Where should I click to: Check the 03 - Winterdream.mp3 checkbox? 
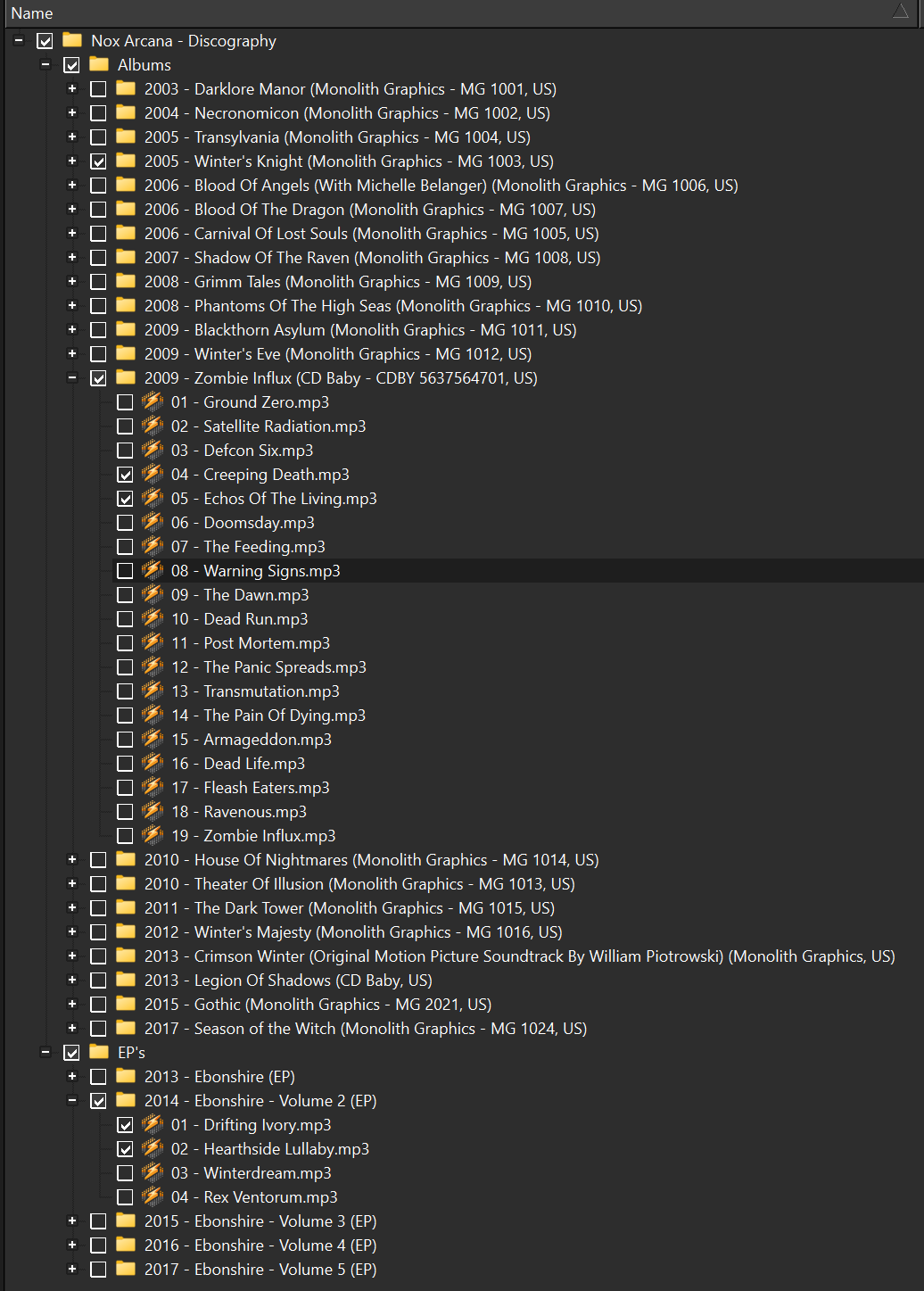125,1173
